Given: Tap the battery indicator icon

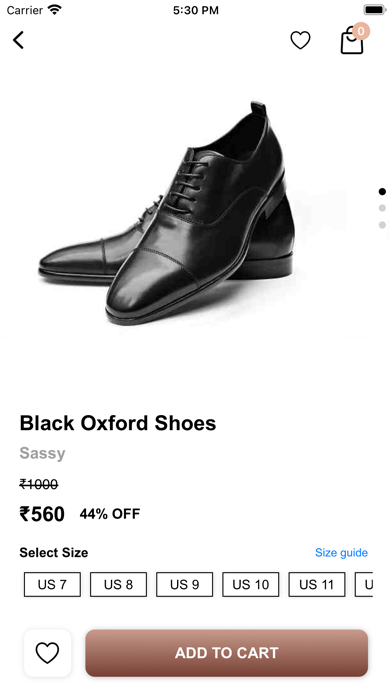Looking at the screenshot, I should [375, 10].
